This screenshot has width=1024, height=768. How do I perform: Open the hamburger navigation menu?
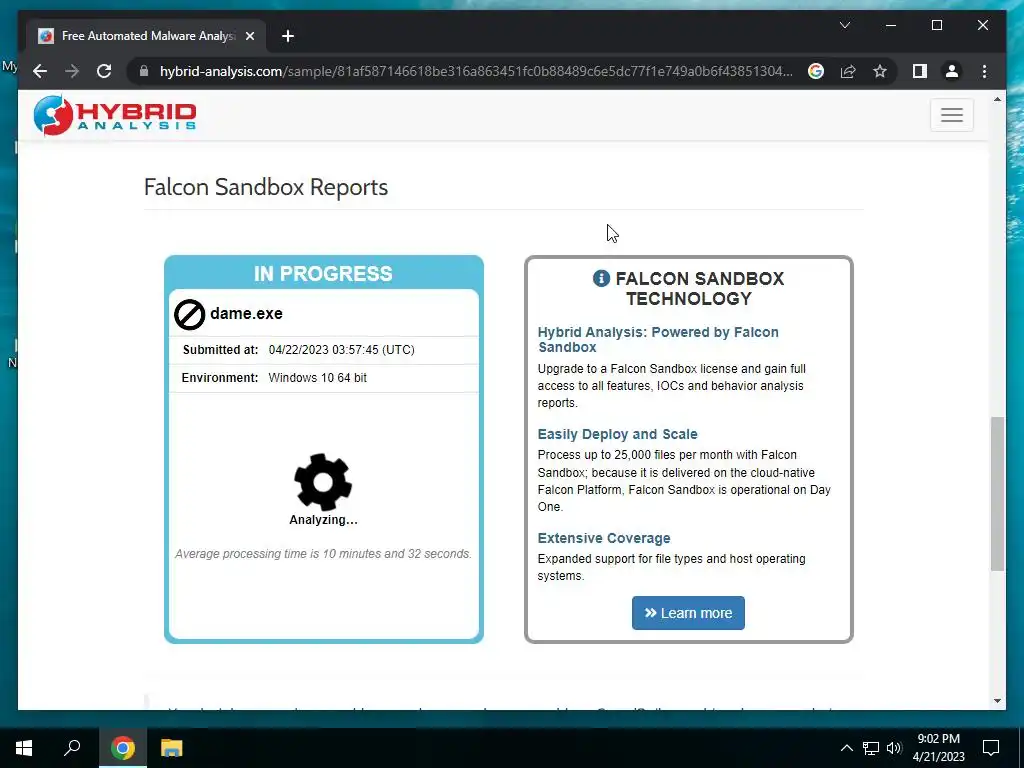952,115
